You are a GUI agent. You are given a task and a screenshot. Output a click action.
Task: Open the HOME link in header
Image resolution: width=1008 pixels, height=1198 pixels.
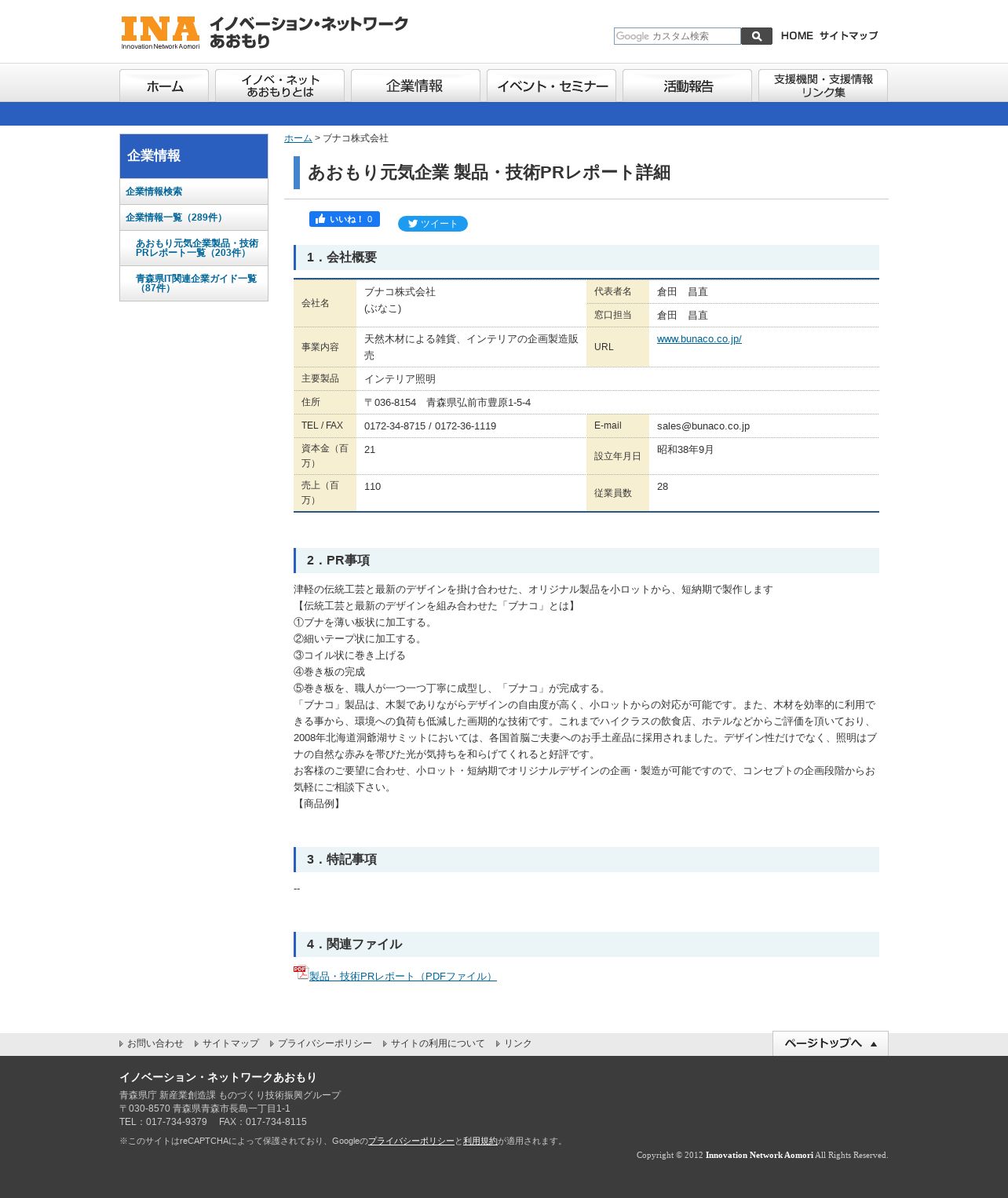click(x=797, y=36)
